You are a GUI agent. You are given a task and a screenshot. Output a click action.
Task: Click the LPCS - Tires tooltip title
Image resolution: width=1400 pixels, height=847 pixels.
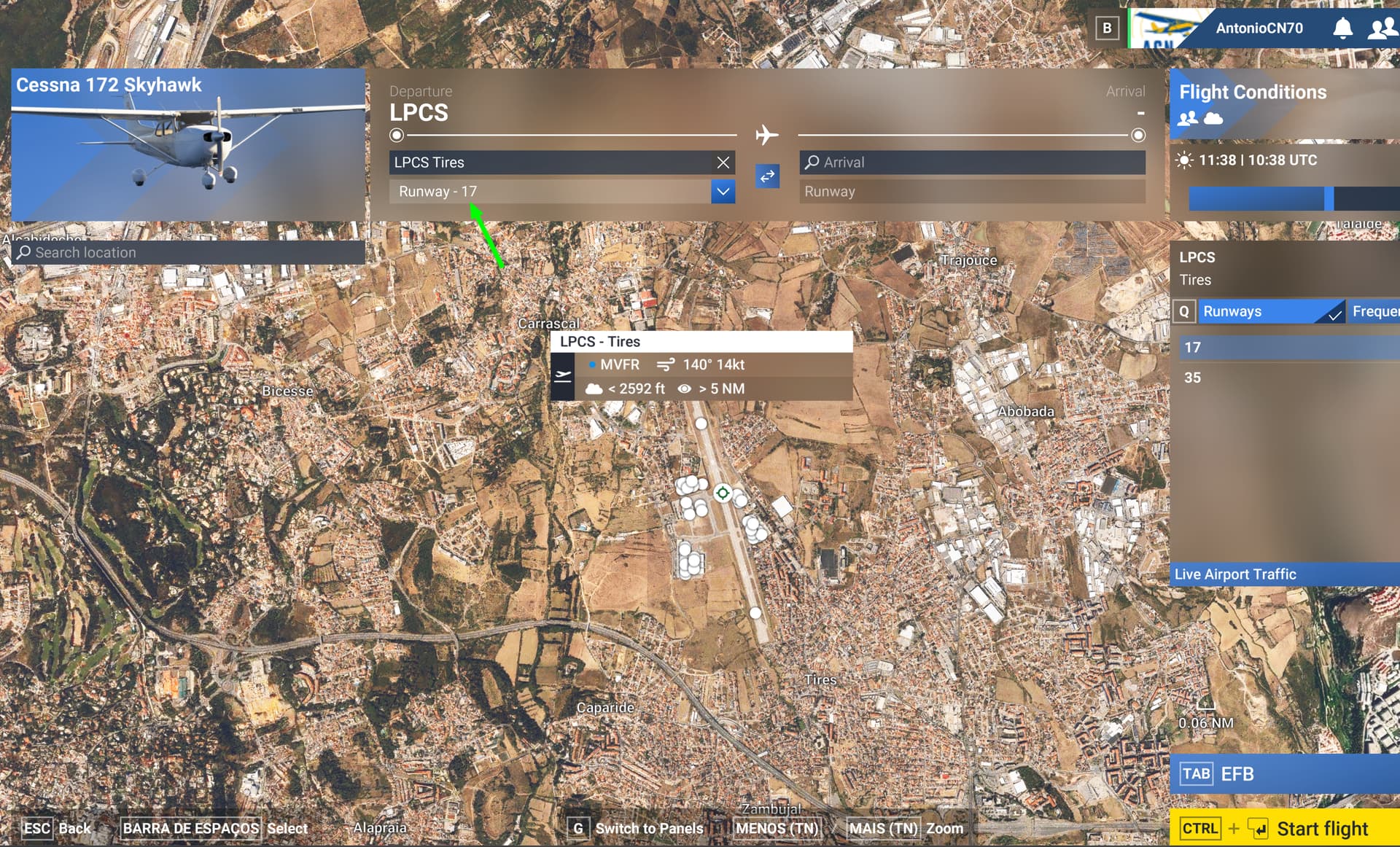pyautogui.click(x=600, y=341)
